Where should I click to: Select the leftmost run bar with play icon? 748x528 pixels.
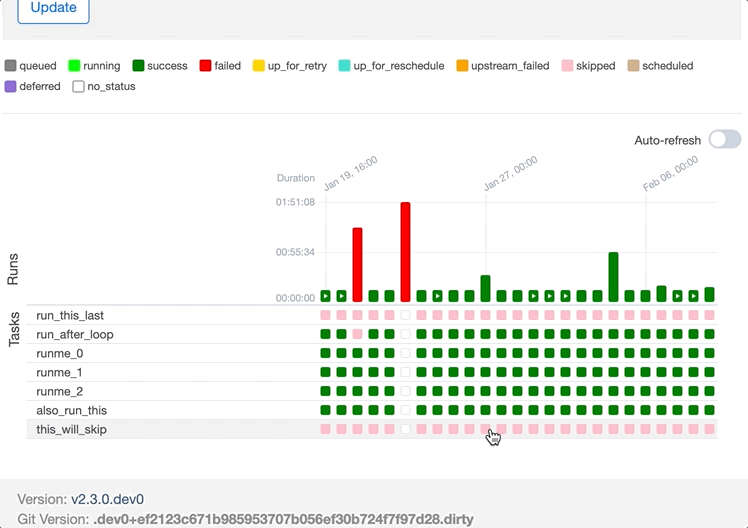[x=325, y=296]
